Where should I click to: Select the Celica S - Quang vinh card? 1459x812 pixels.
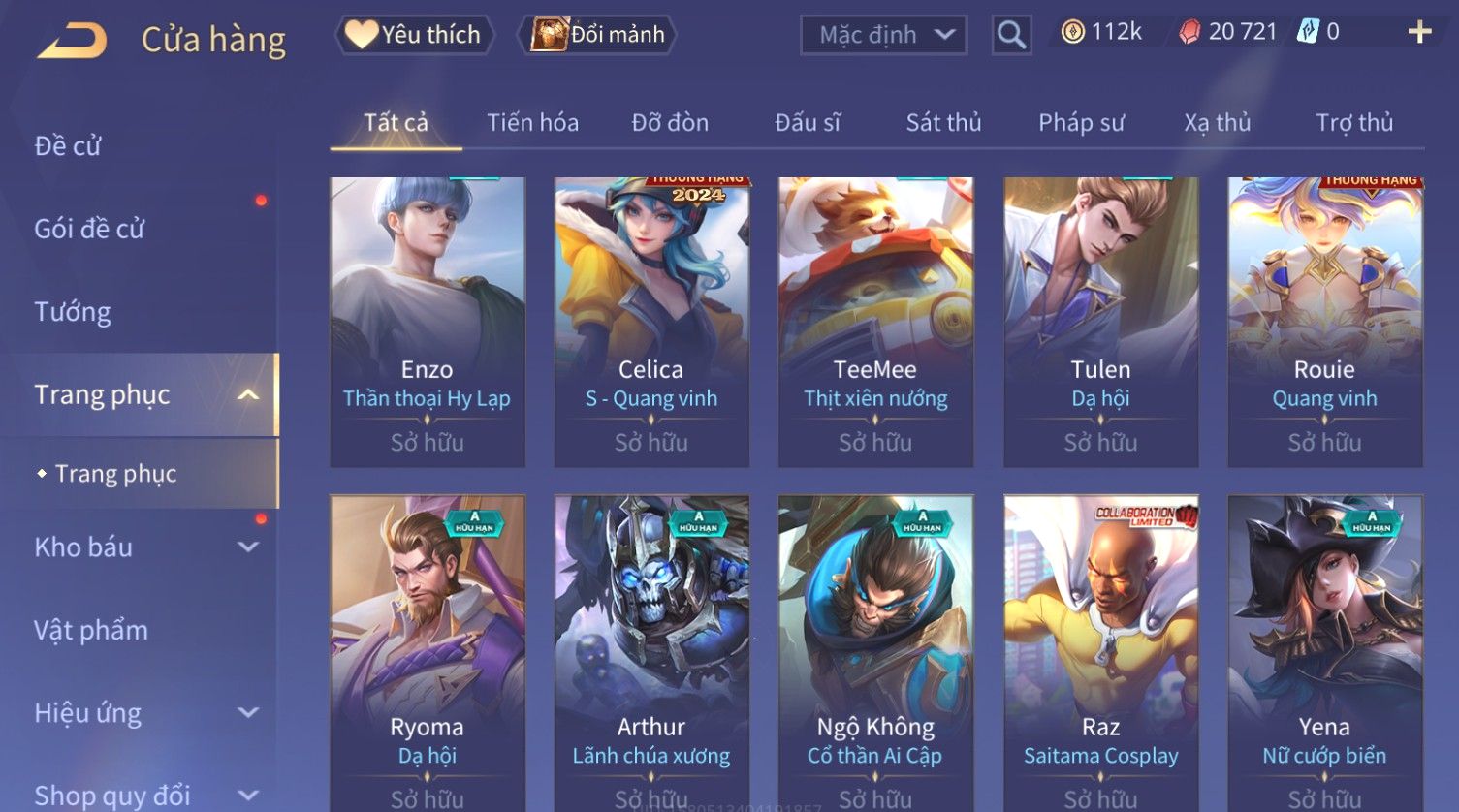tap(651, 322)
